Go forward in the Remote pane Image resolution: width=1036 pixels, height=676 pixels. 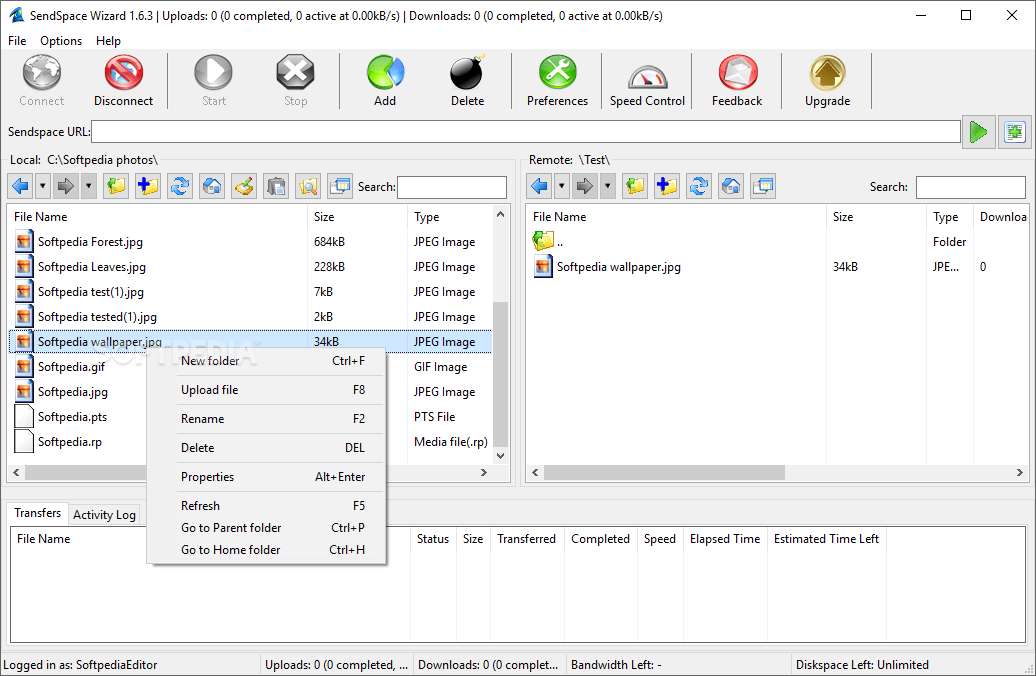point(585,186)
